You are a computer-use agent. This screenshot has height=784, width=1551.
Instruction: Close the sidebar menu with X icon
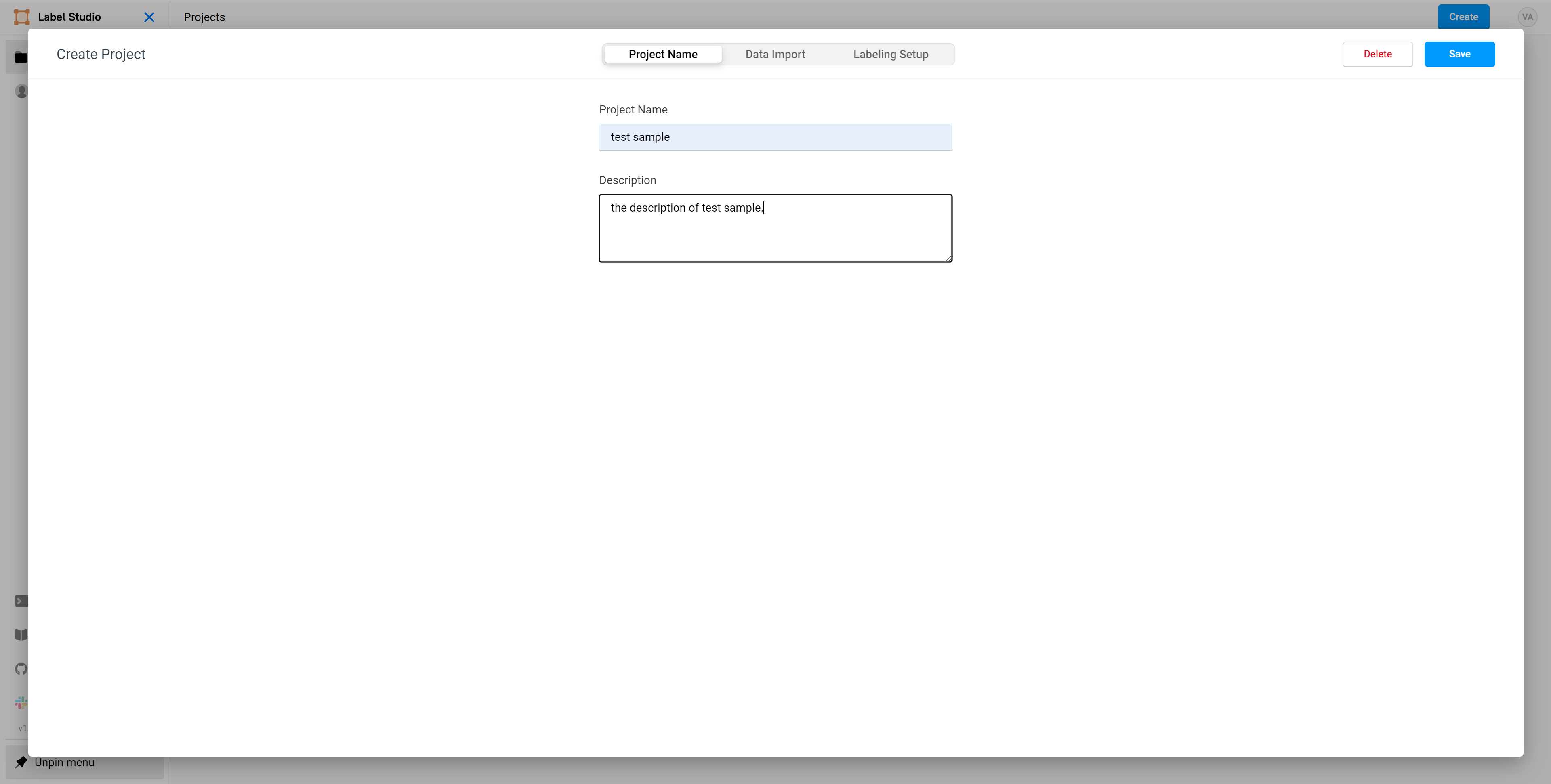pos(149,17)
